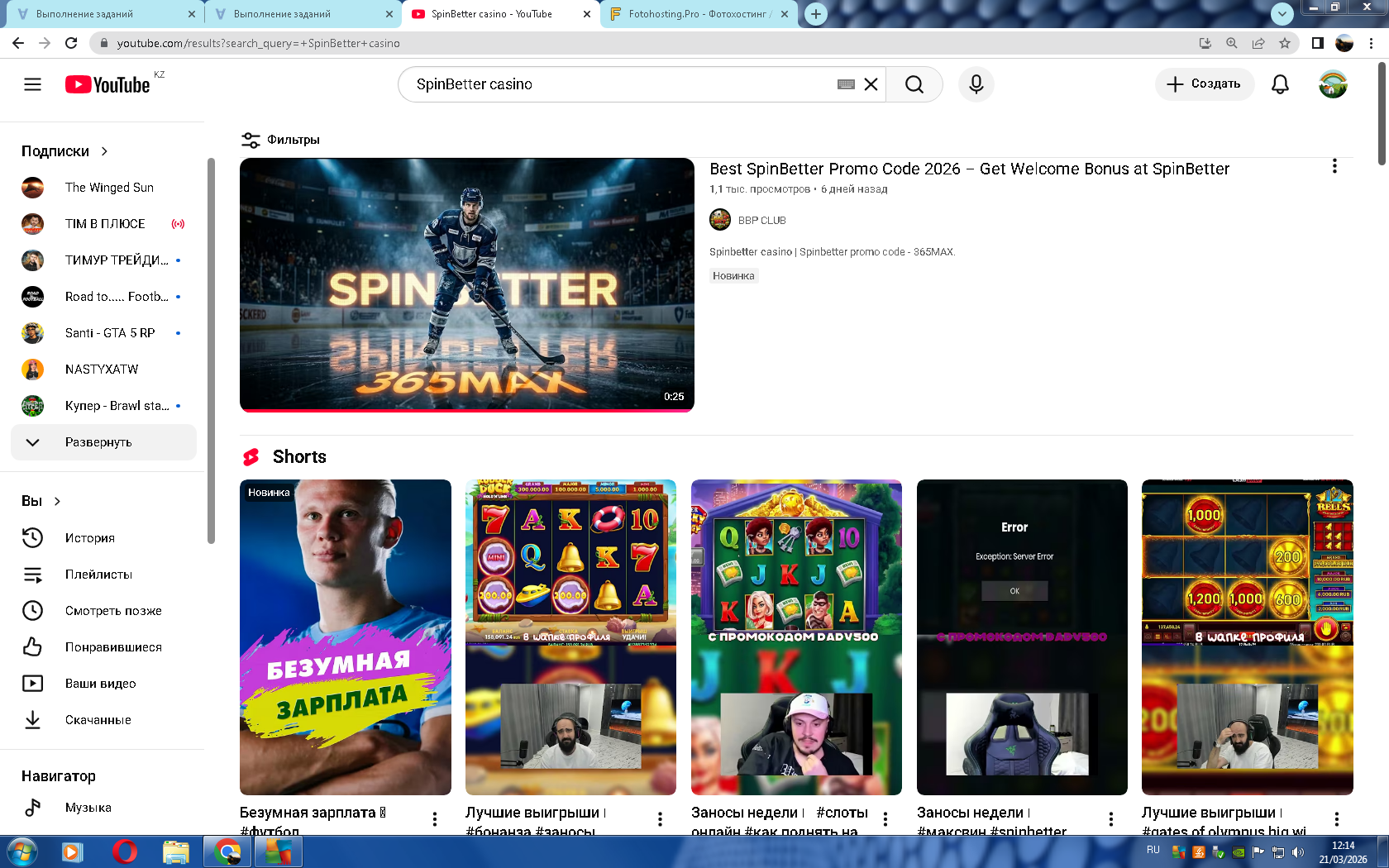Run search with the magnifier button
1389x868 pixels.
pos(914,84)
